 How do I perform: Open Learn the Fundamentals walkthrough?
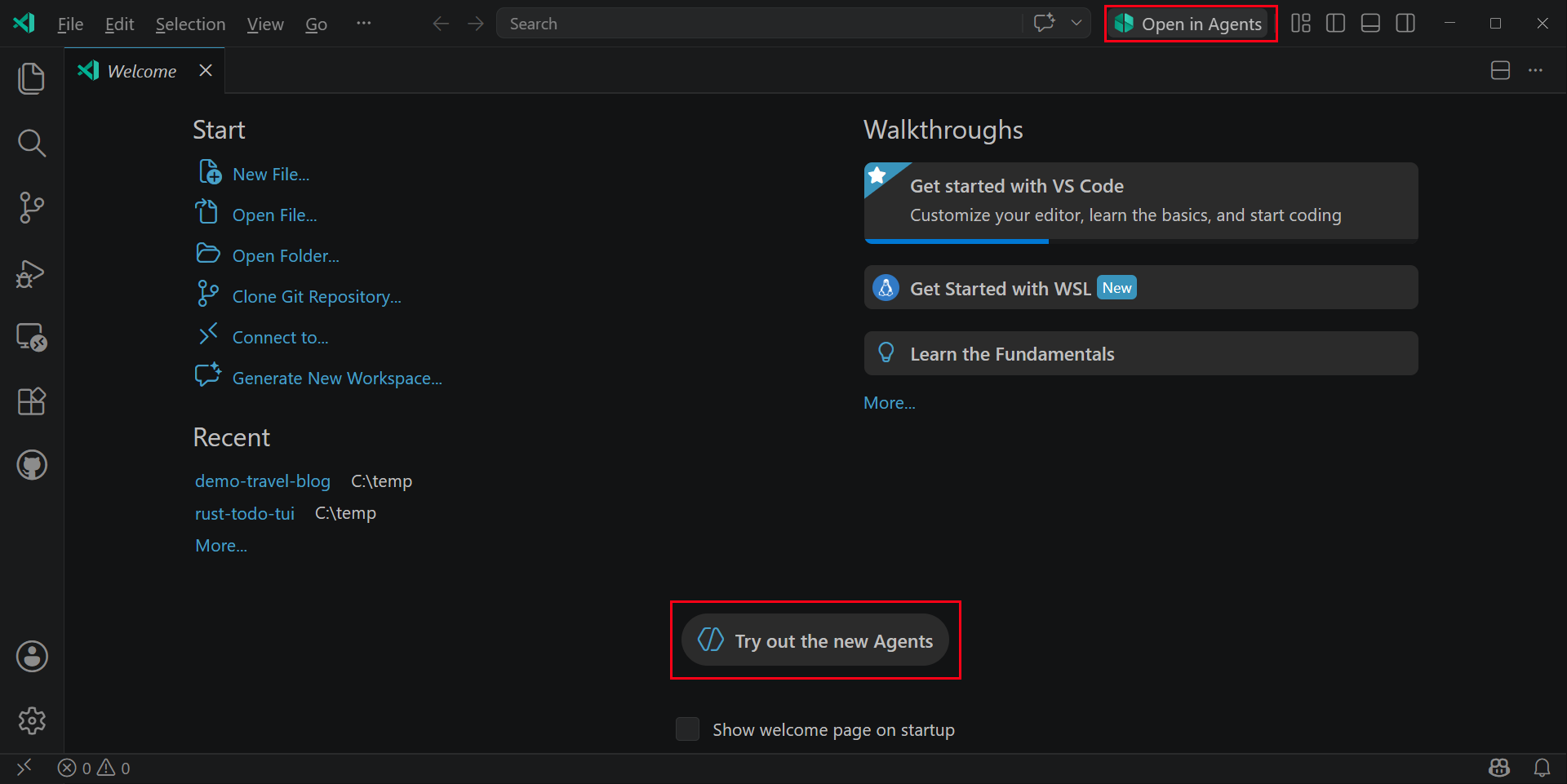click(1141, 353)
